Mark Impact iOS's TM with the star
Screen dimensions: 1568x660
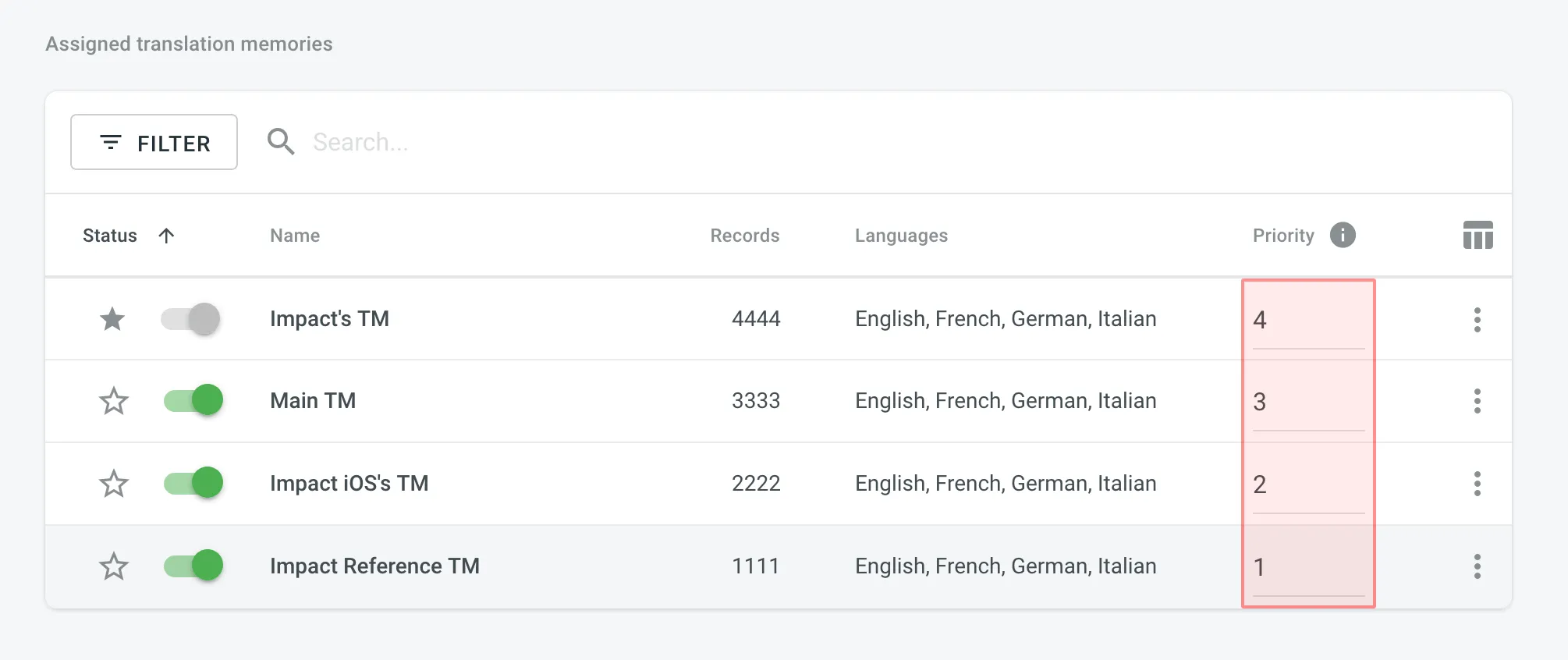(114, 484)
